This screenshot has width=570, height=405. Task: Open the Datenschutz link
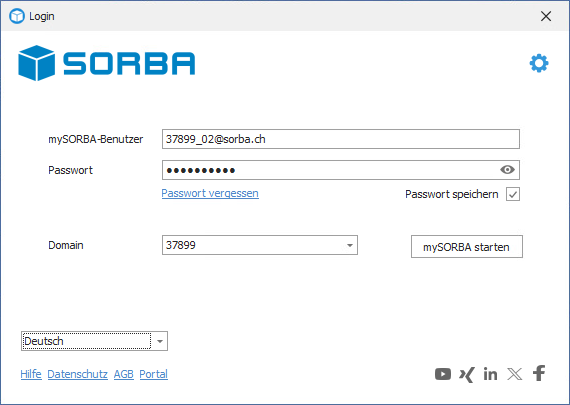pos(77,374)
